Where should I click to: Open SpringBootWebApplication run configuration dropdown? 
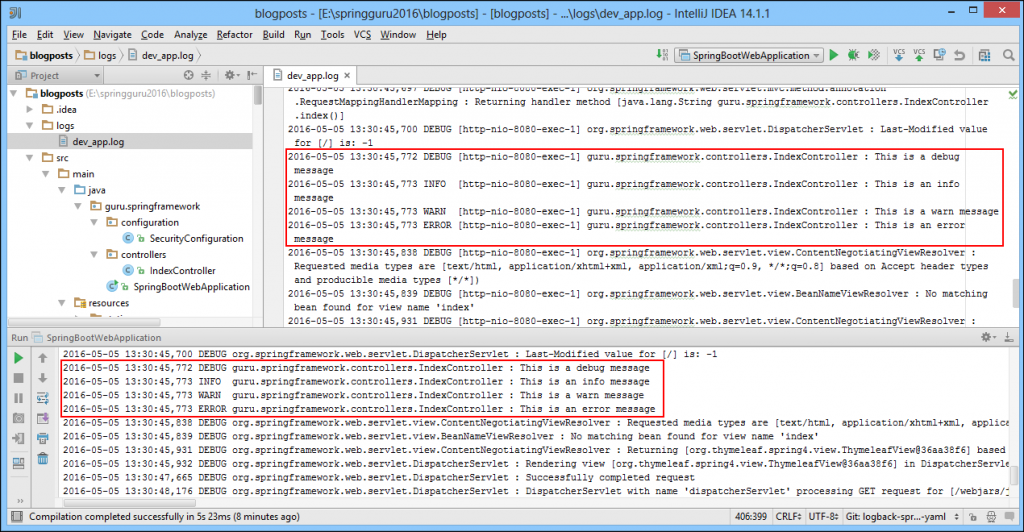(749, 55)
